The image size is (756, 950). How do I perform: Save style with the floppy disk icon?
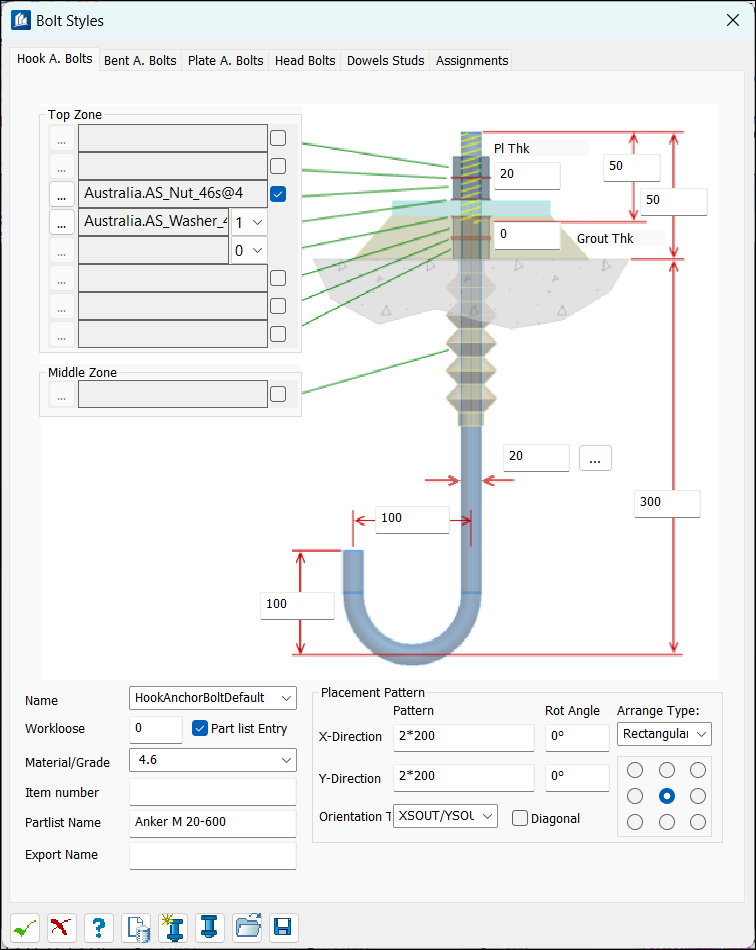[x=284, y=927]
